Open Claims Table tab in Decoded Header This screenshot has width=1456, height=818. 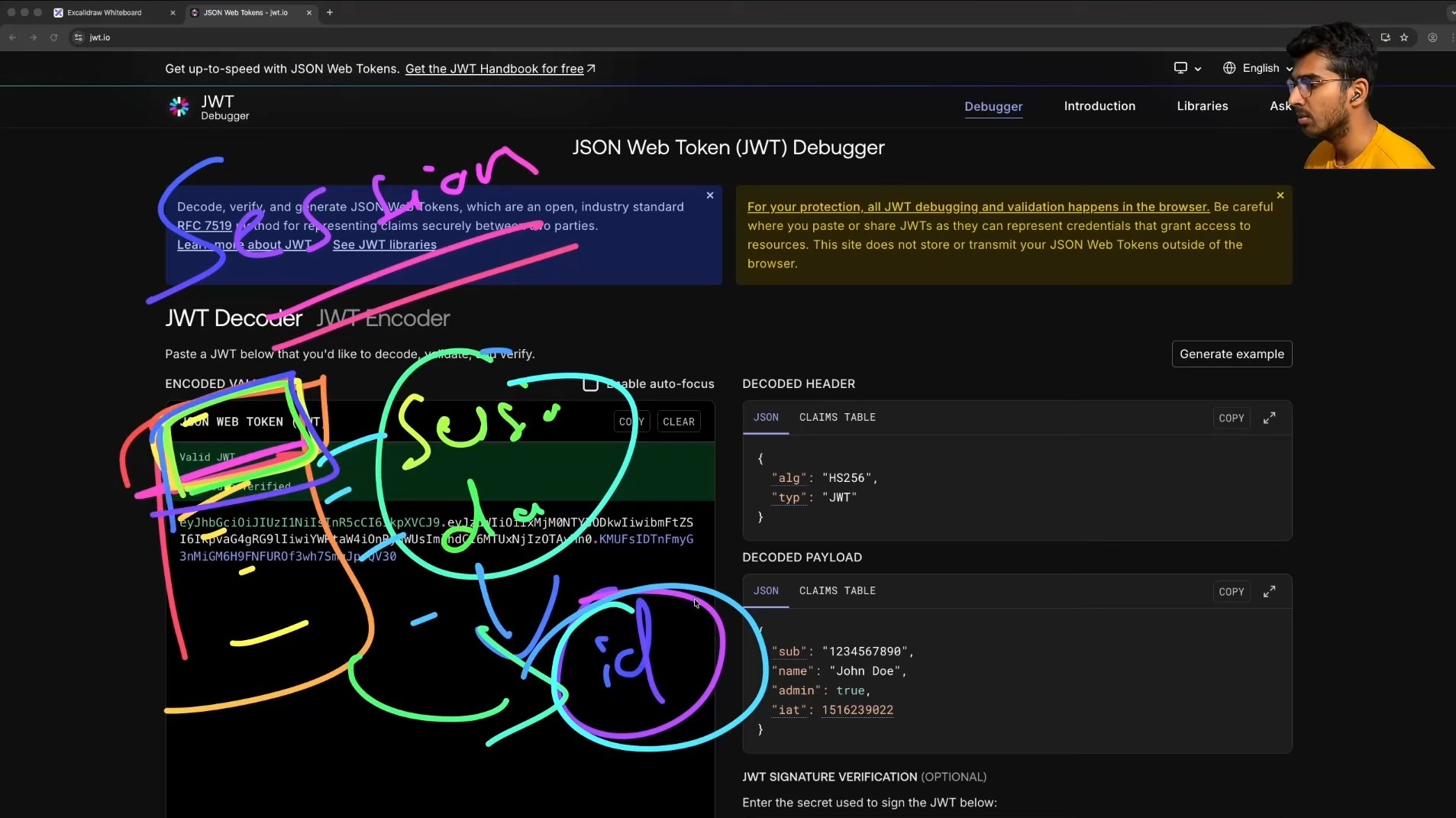(x=837, y=418)
